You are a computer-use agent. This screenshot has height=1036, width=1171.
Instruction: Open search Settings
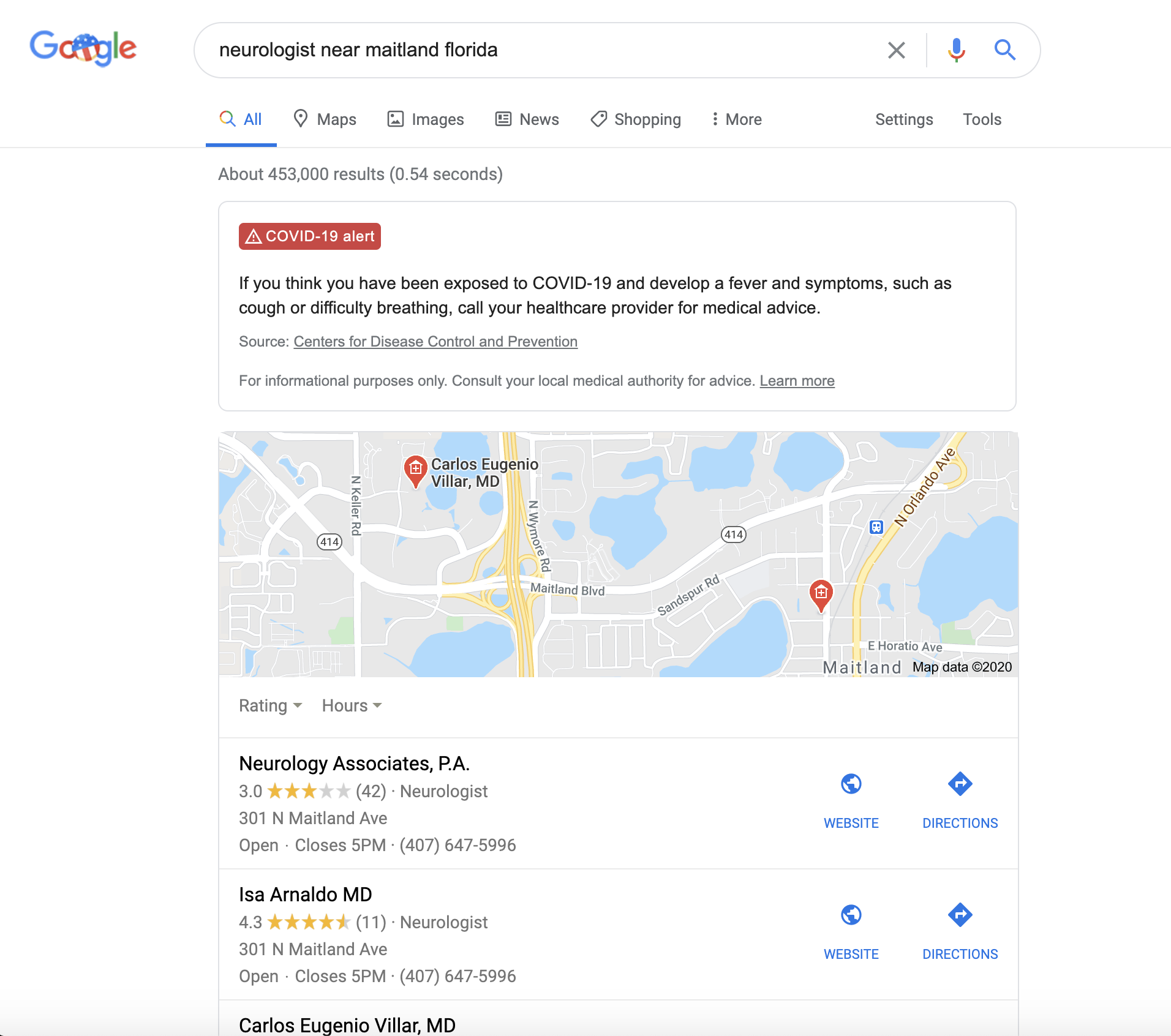pos(903,119)
